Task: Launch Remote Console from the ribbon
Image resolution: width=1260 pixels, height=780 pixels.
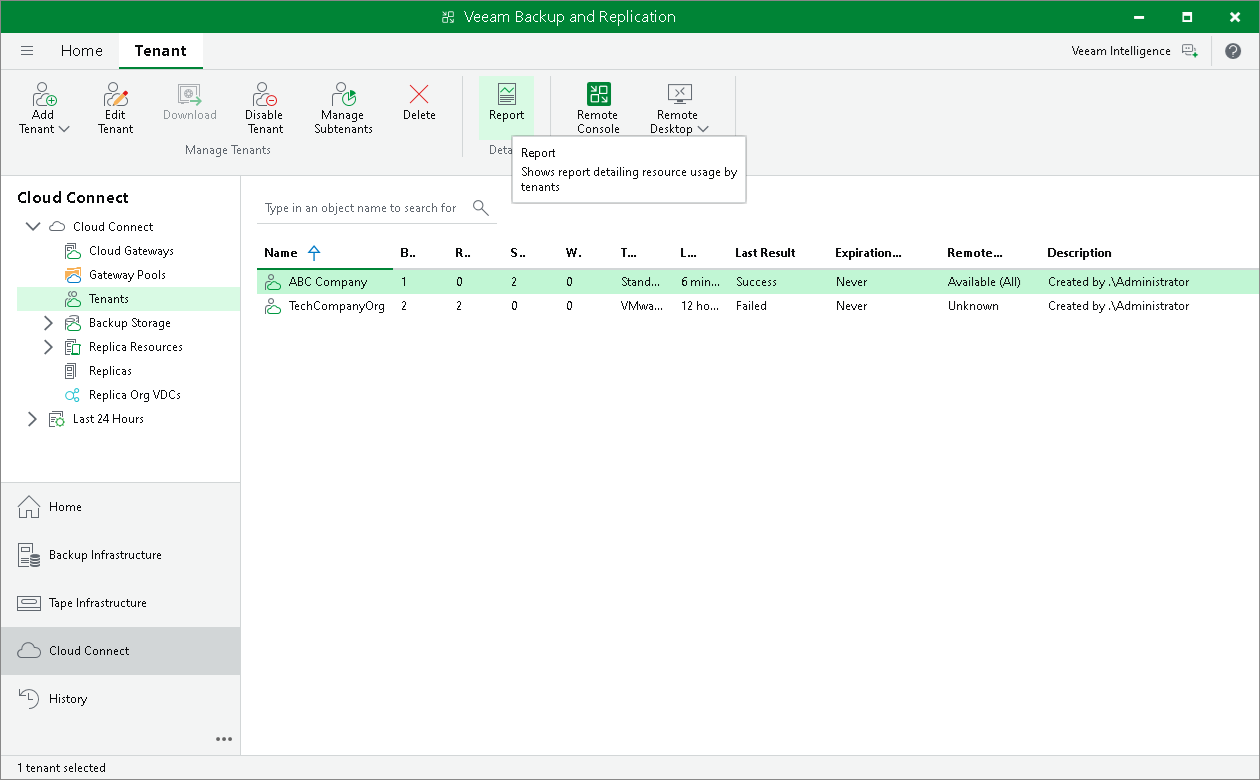Action: (x=598, y=109)
